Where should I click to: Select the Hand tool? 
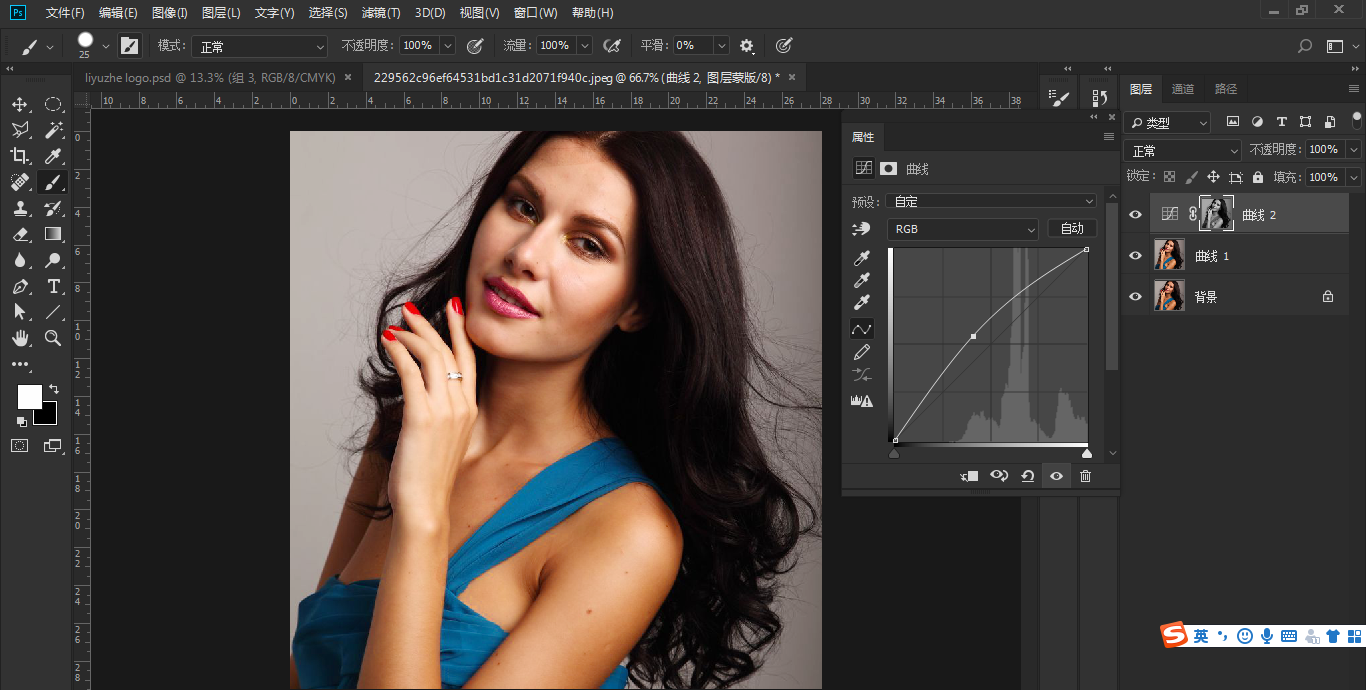pos(20,339)
